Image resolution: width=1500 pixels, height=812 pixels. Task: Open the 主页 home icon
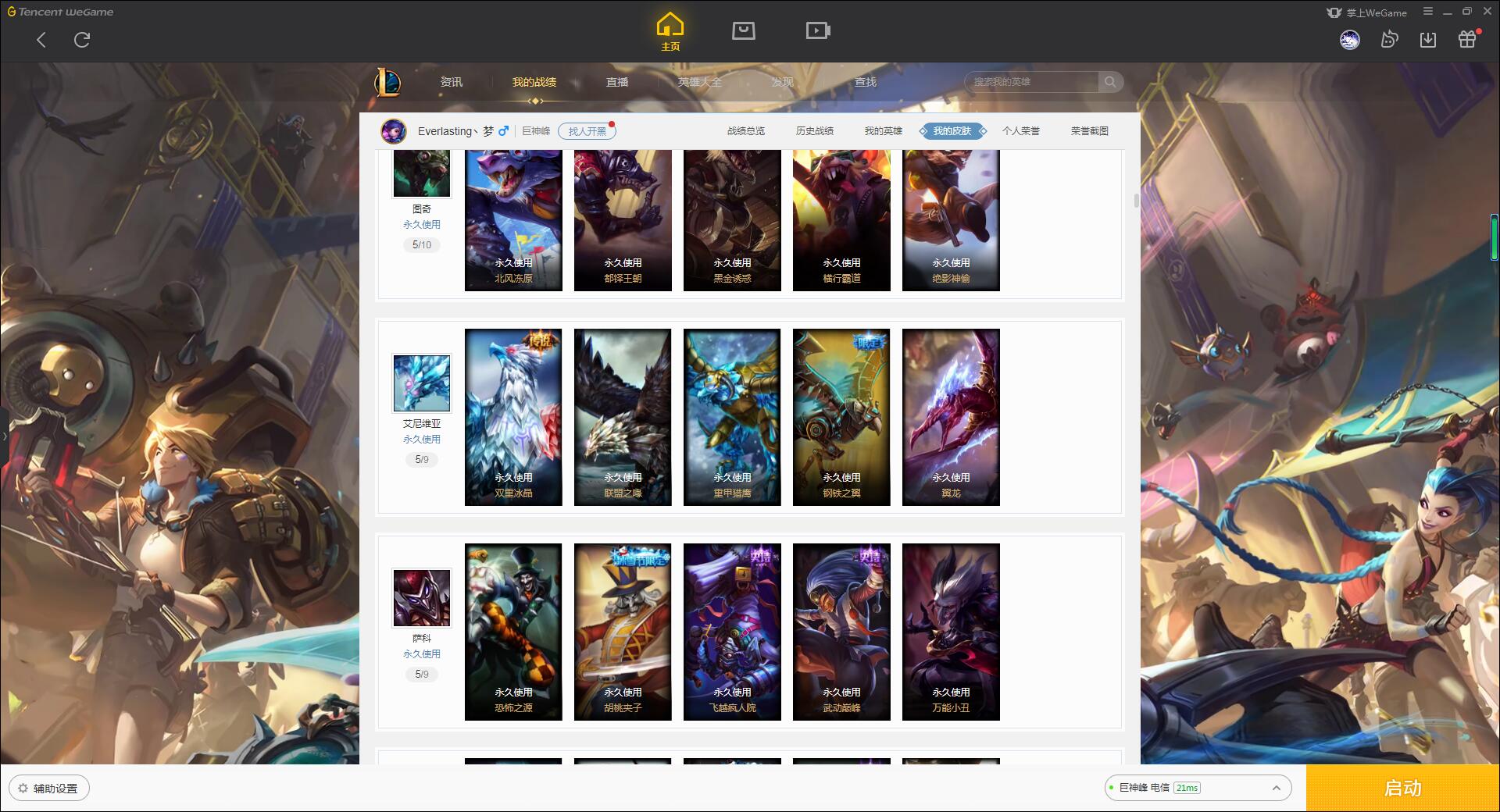(670, 32)
